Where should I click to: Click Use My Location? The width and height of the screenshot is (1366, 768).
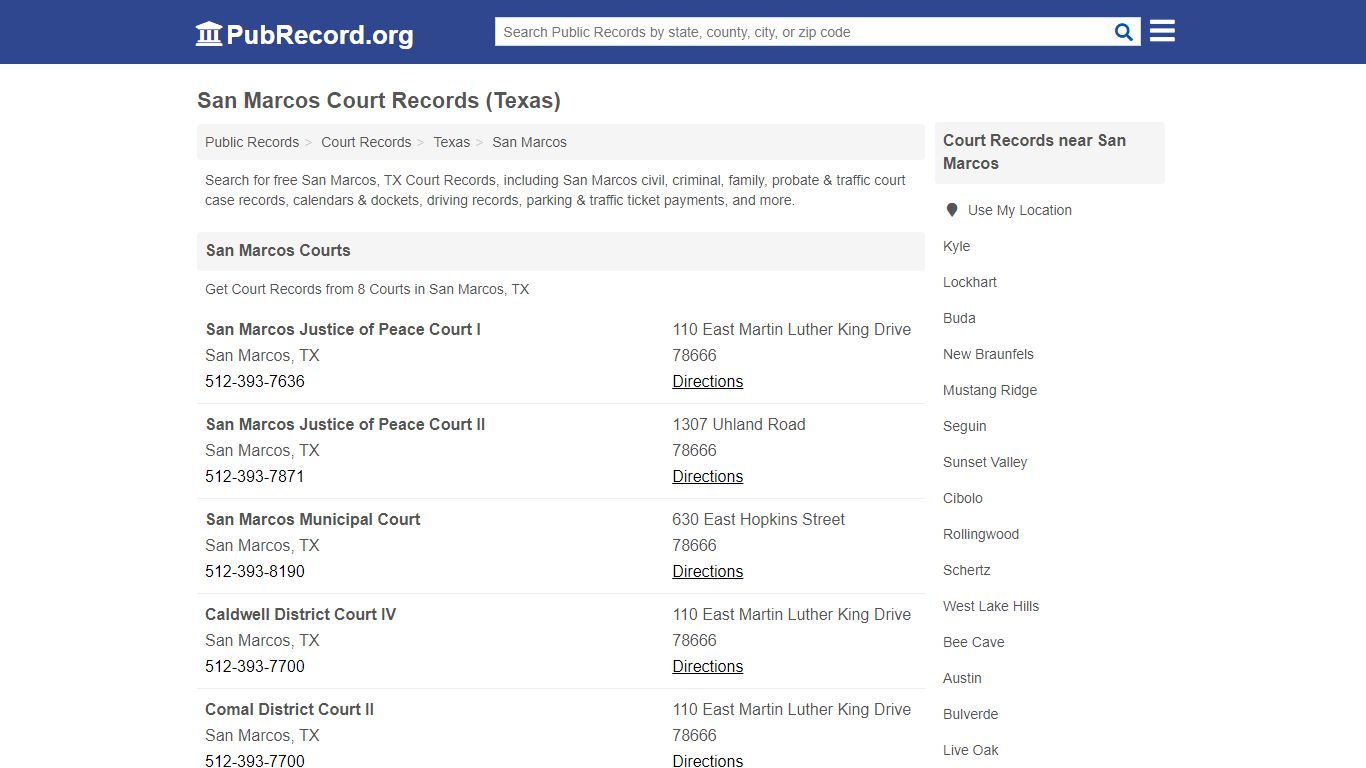(1019, 210)
